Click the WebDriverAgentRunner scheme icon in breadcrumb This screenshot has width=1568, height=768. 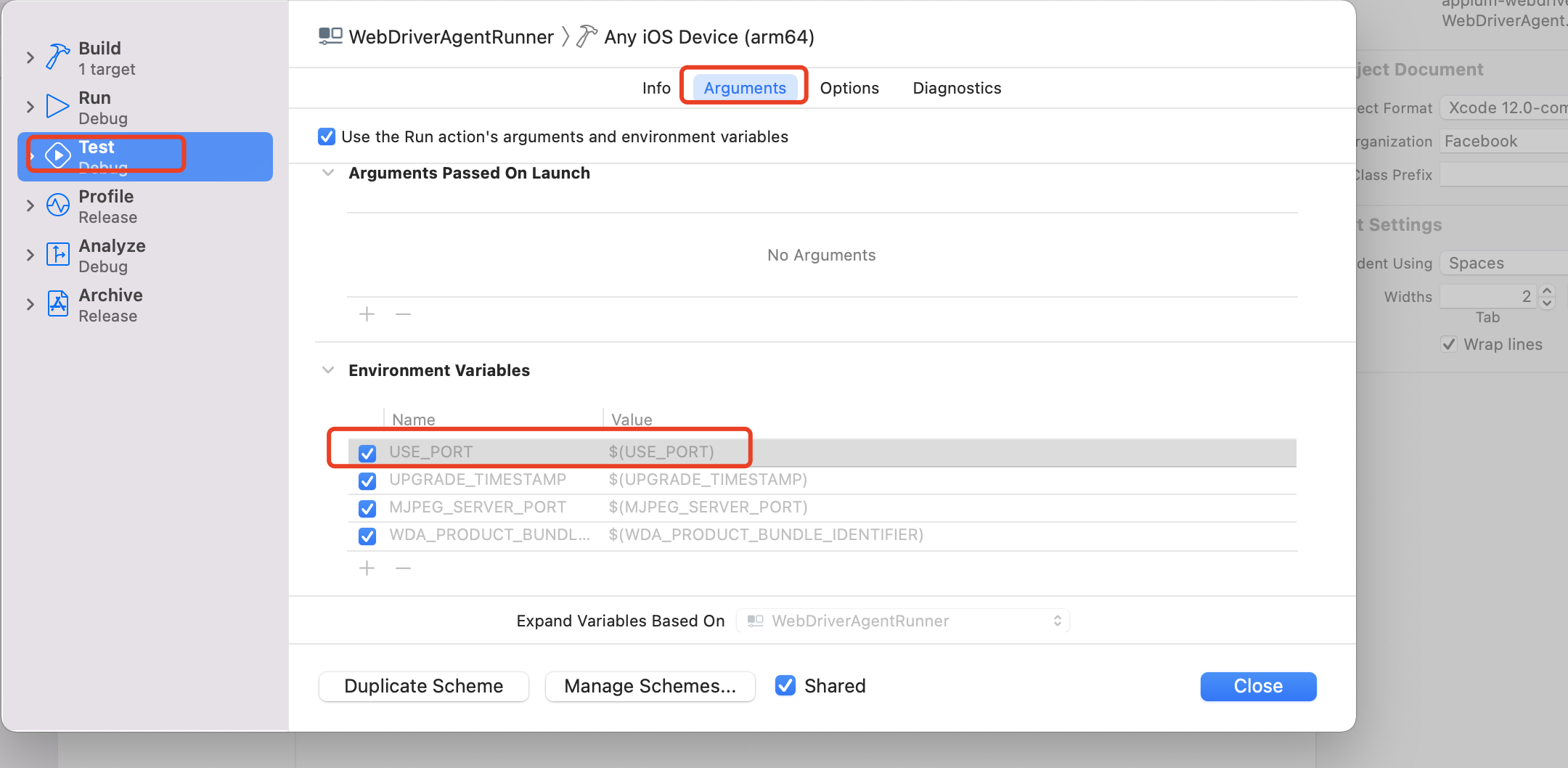330,36
